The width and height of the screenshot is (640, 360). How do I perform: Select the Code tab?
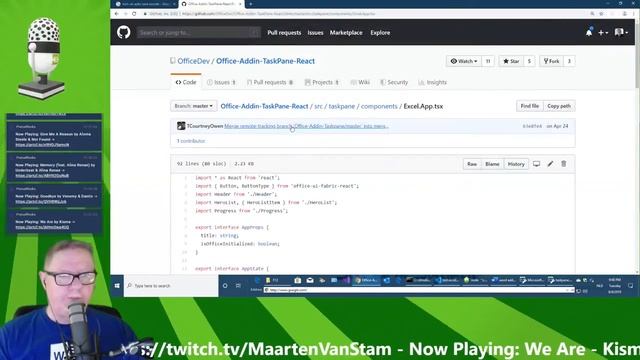point(186,82)
